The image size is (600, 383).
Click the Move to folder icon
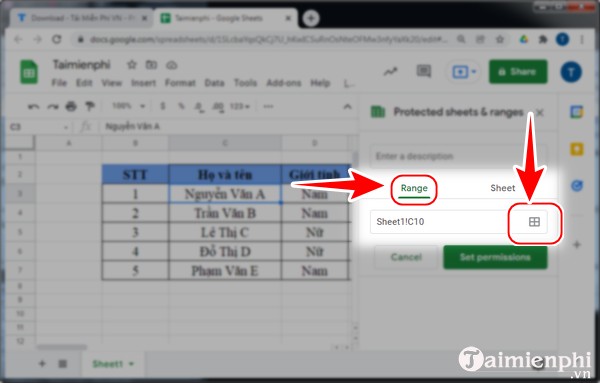pyautogui.click(x=151, y=65)
